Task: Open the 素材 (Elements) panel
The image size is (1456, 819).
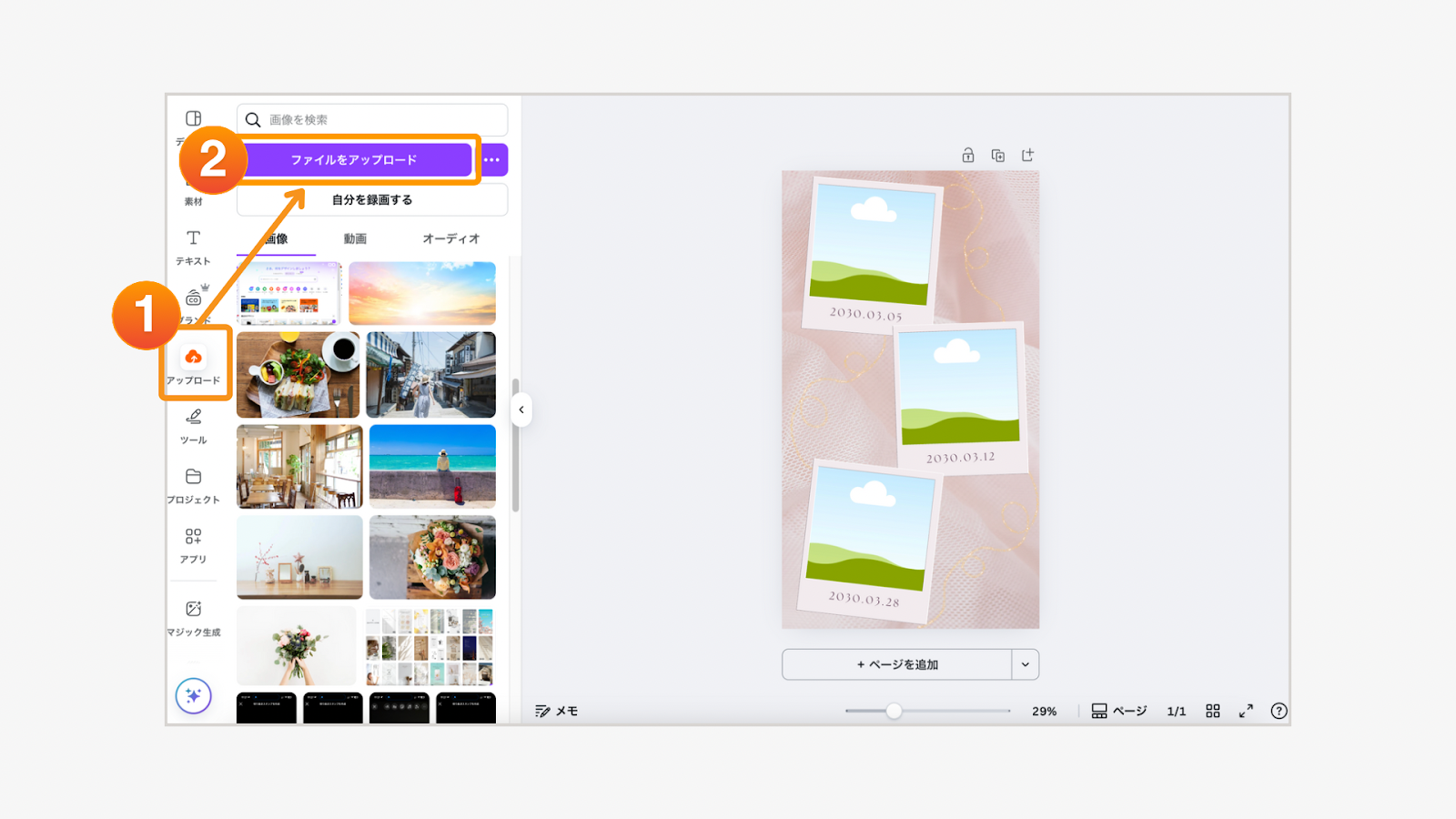Action: tap(194, 188)
